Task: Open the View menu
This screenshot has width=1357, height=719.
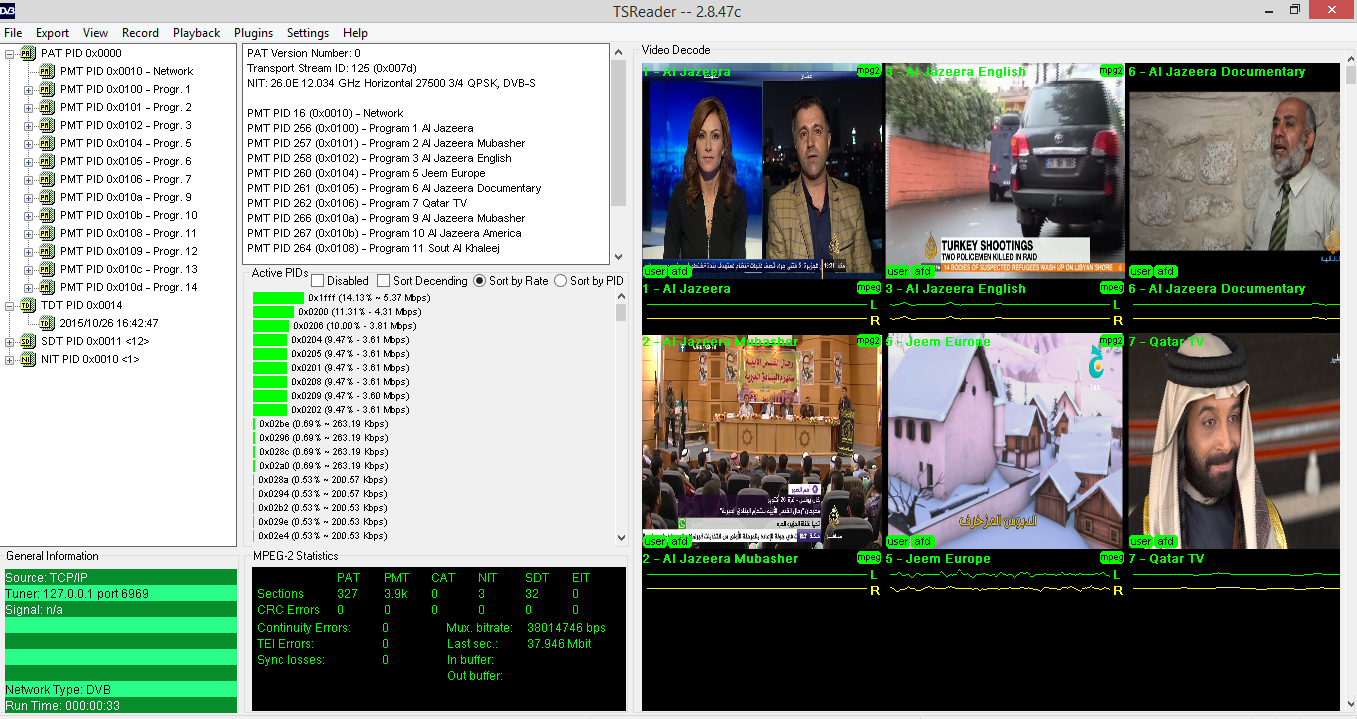Action: [x=96, y=33]
